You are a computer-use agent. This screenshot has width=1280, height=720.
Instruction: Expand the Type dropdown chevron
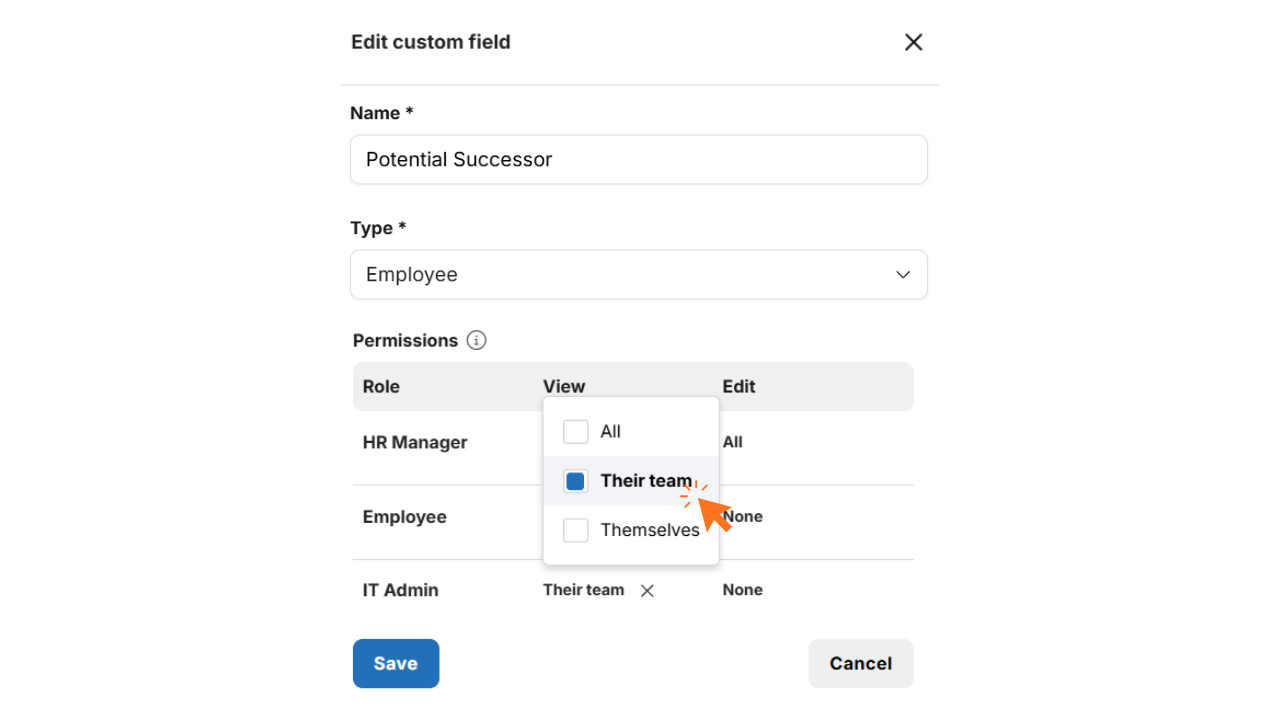click(903, 275)
